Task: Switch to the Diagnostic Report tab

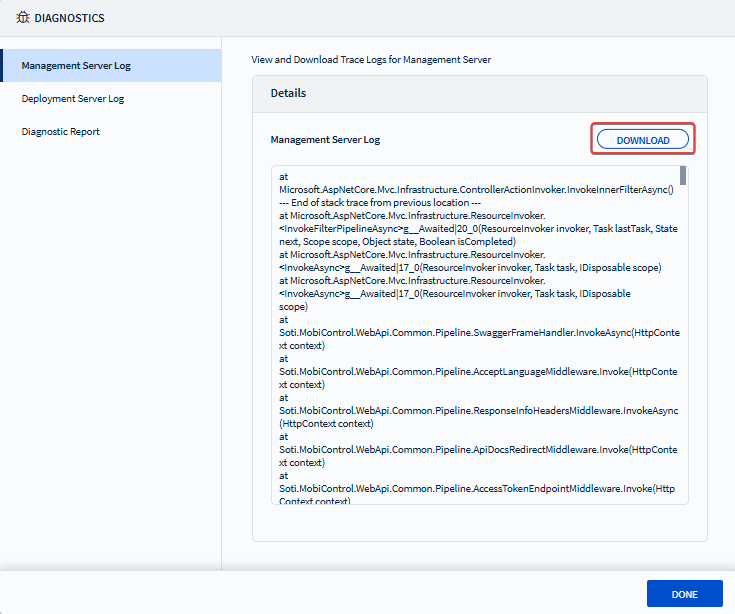Action: [61, 132]
